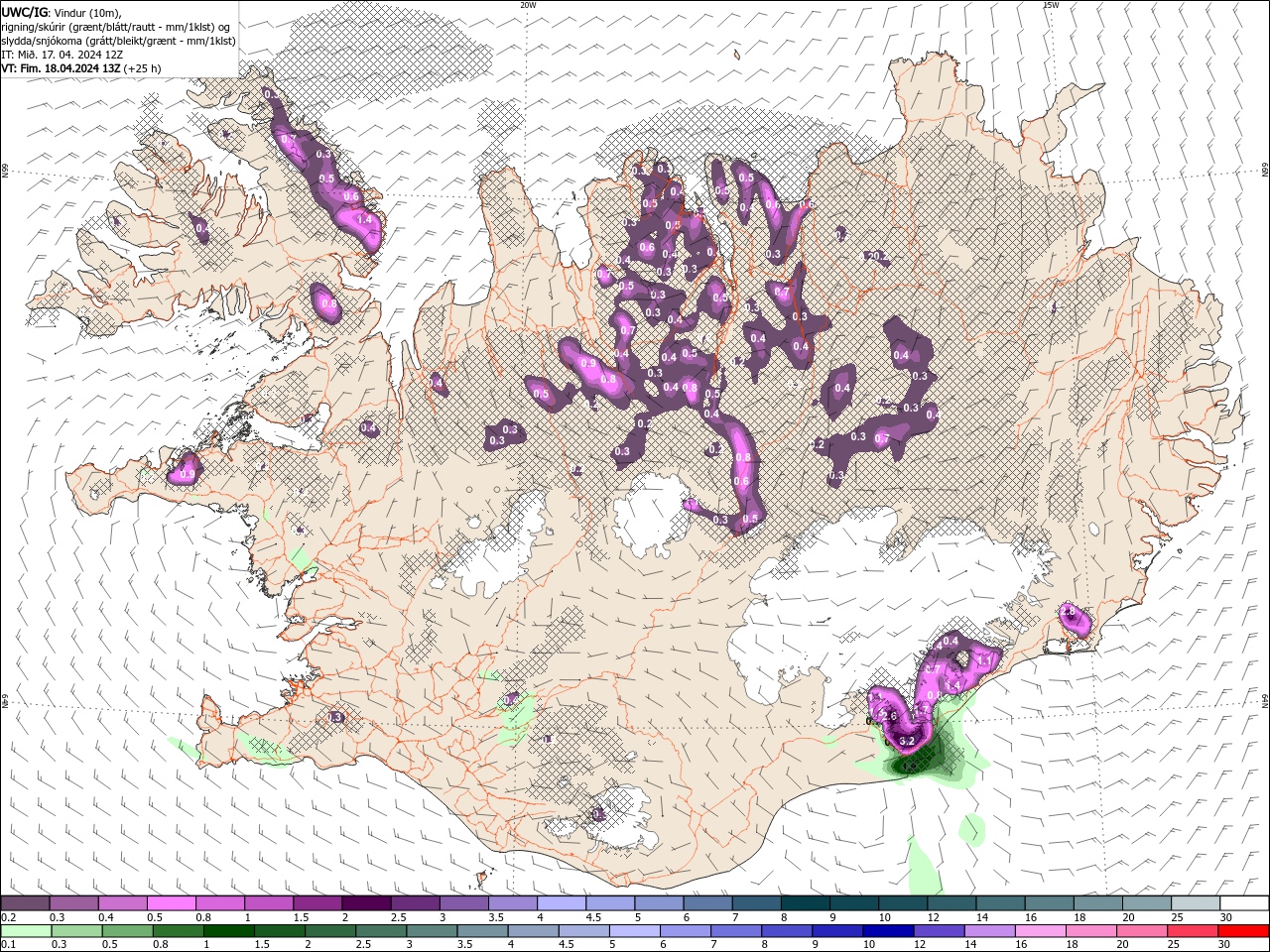Click the 'VT: Fim. 18.04.2024 13Z (+25 h)' line
This screenshot has width=1270, height=952.
click(x=81, y=68)
